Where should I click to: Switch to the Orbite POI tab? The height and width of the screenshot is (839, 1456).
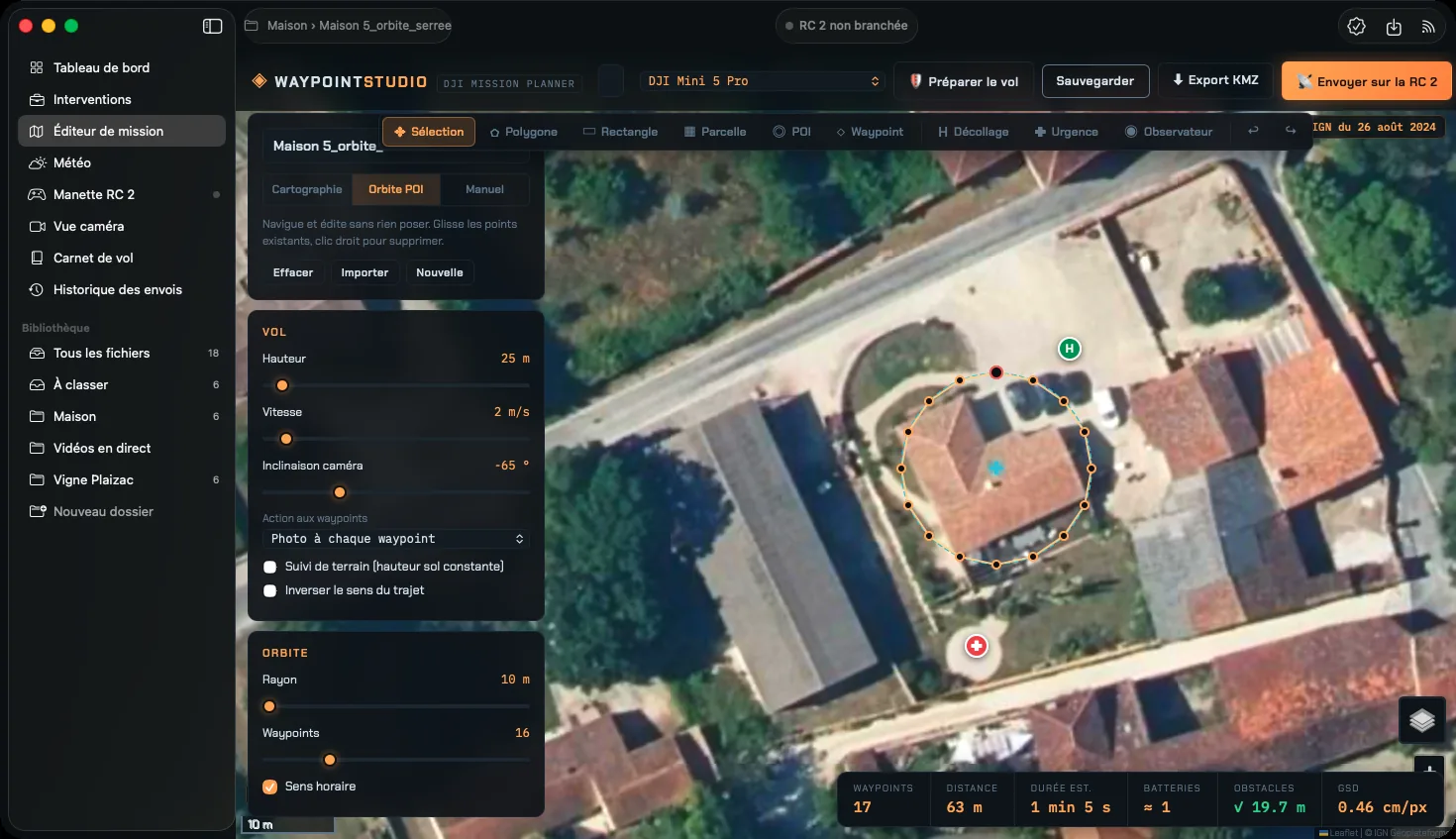[396, 189]
